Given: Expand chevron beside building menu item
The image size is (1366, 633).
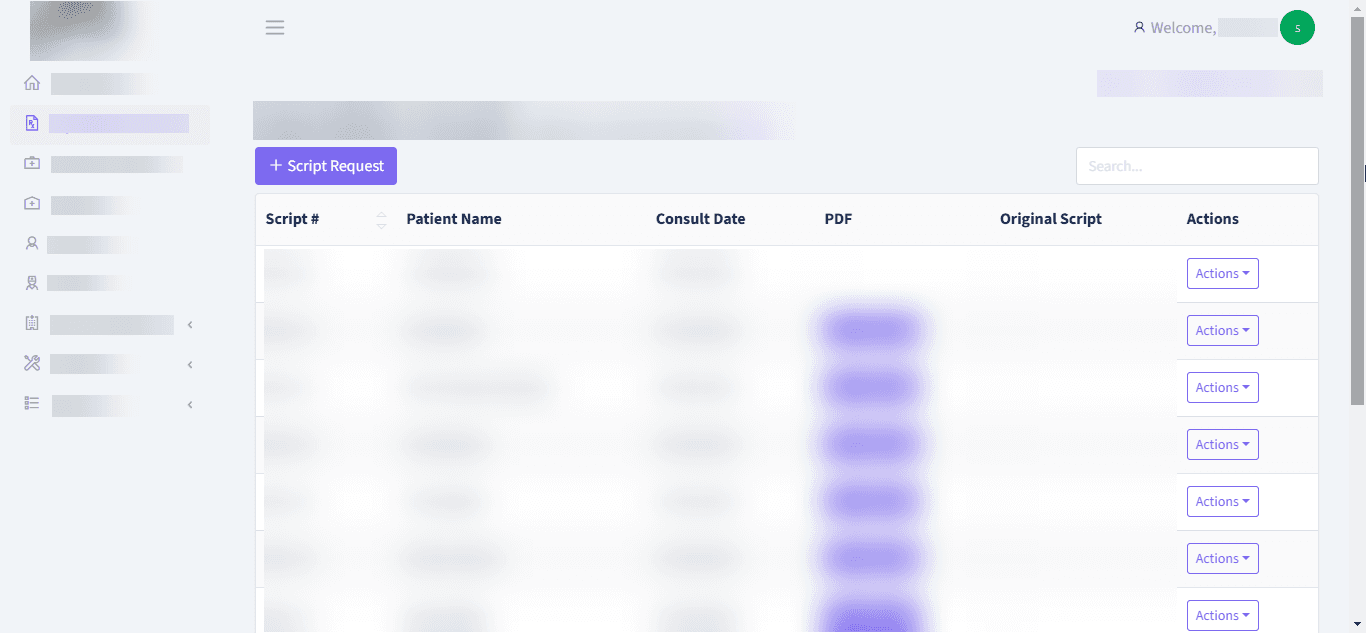Looking at the screenshot, I should pos(190,324).
